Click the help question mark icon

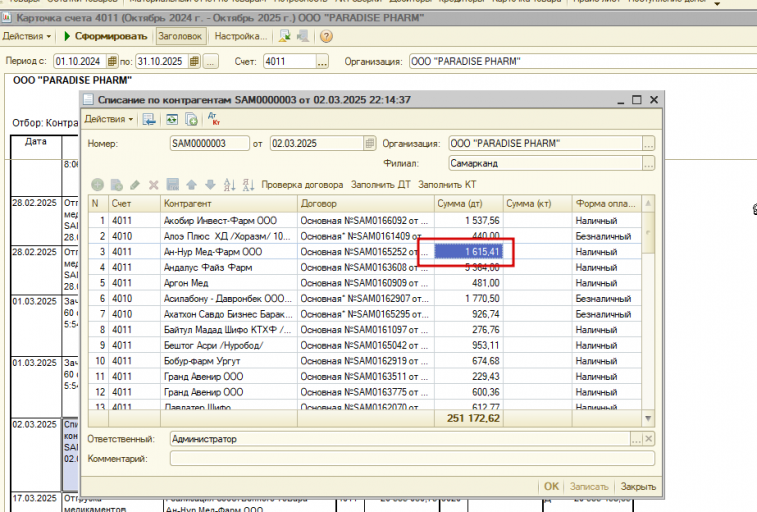(x=326, y=36)
